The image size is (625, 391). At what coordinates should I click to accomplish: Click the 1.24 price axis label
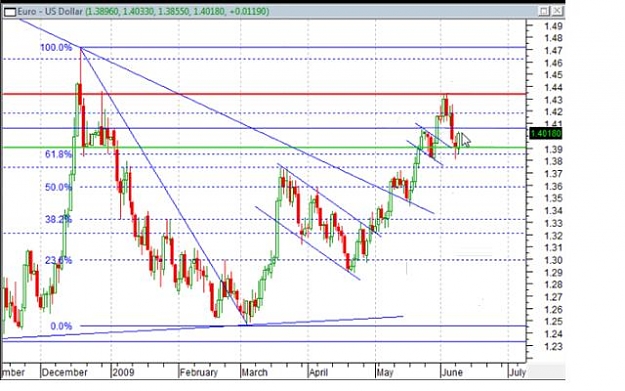point(553,334)
